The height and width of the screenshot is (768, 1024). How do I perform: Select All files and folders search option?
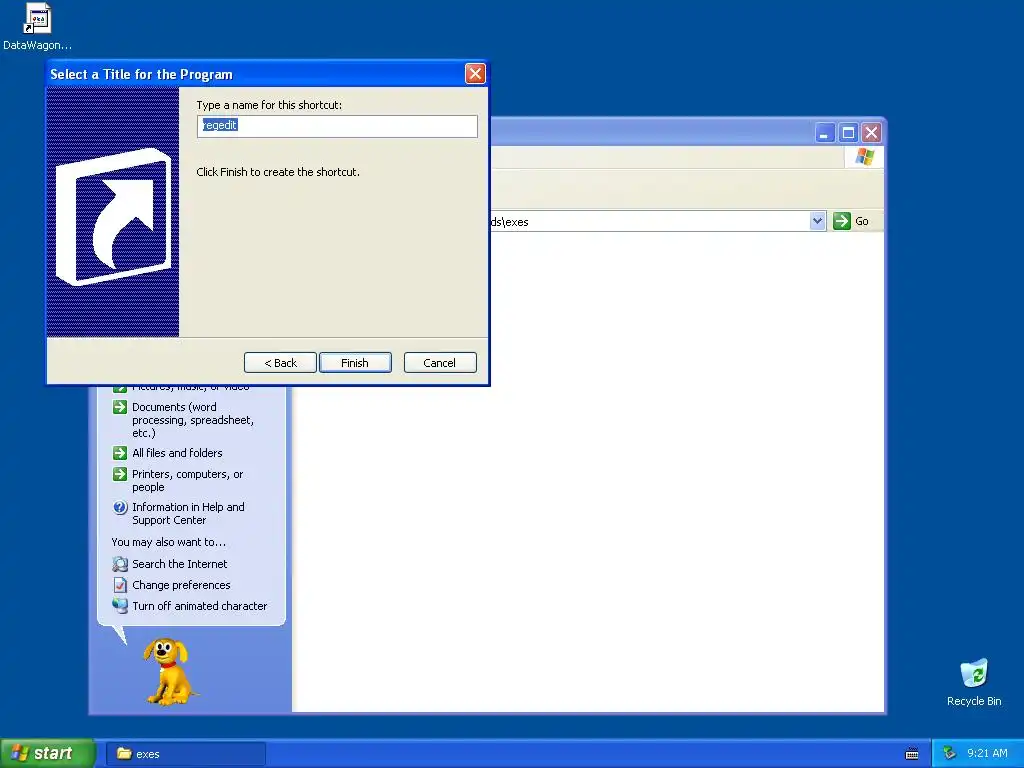[x=177, y=453]
